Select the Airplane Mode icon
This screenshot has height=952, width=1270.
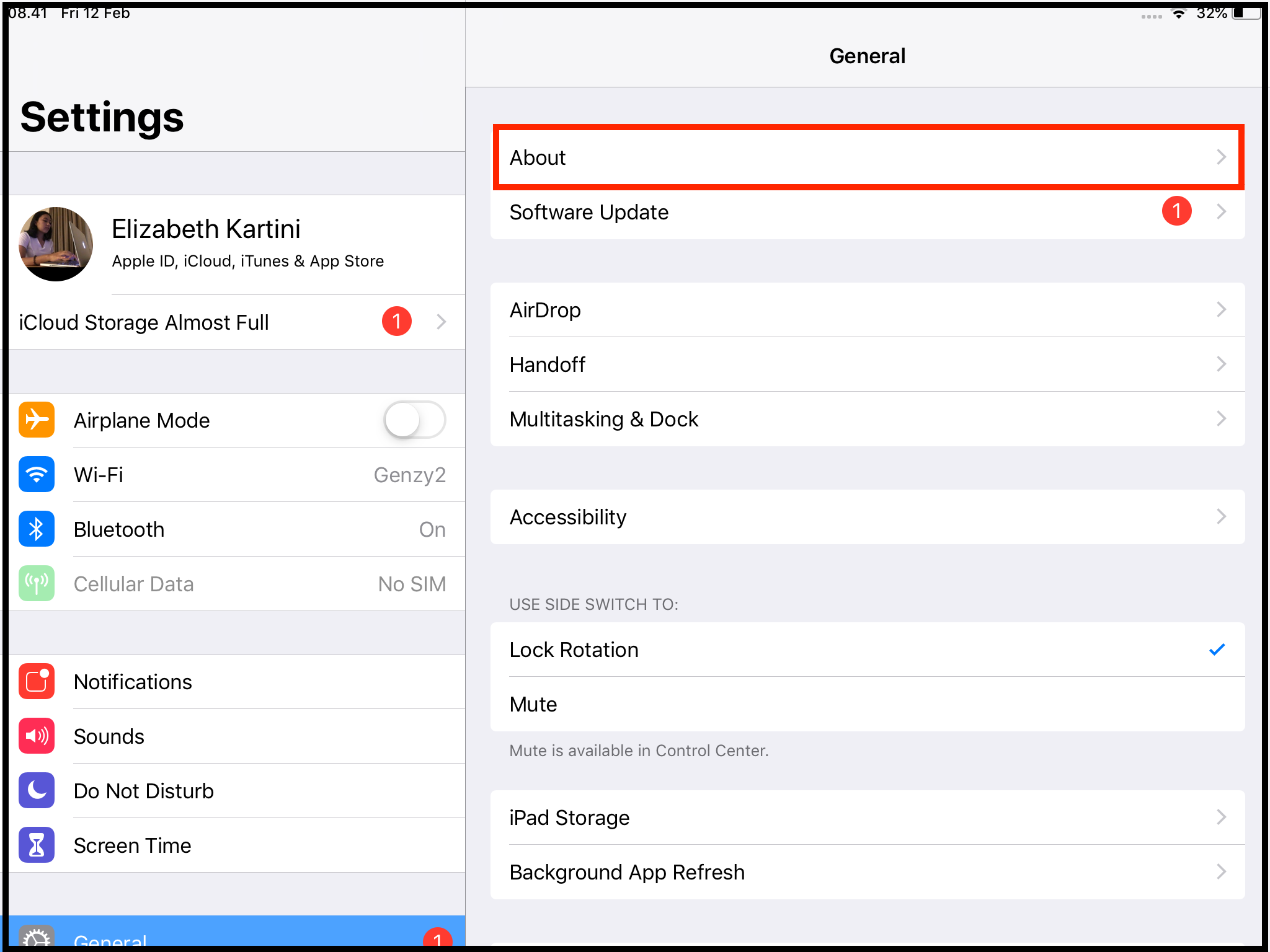point(36,420)
